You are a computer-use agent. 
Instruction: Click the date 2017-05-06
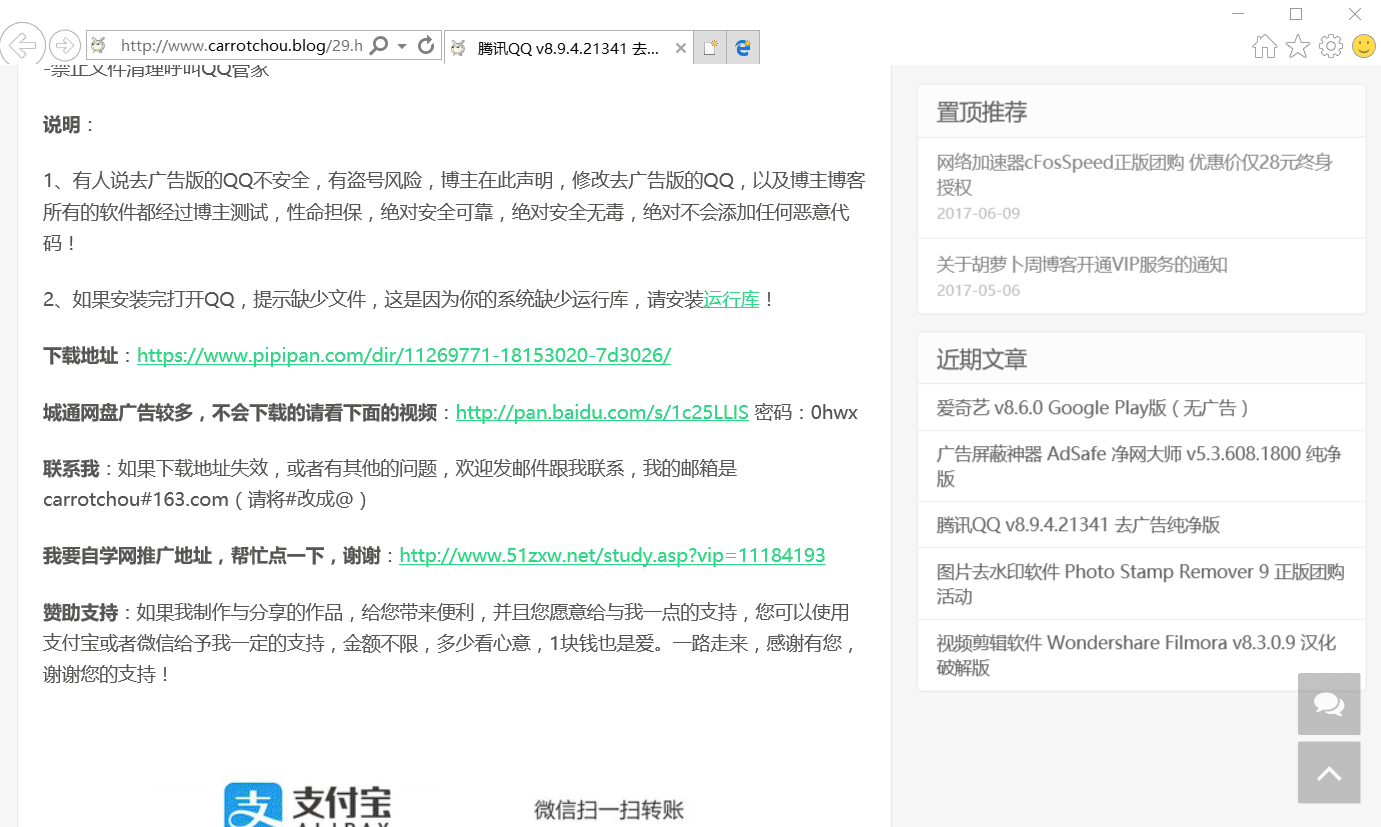[978, 290]
